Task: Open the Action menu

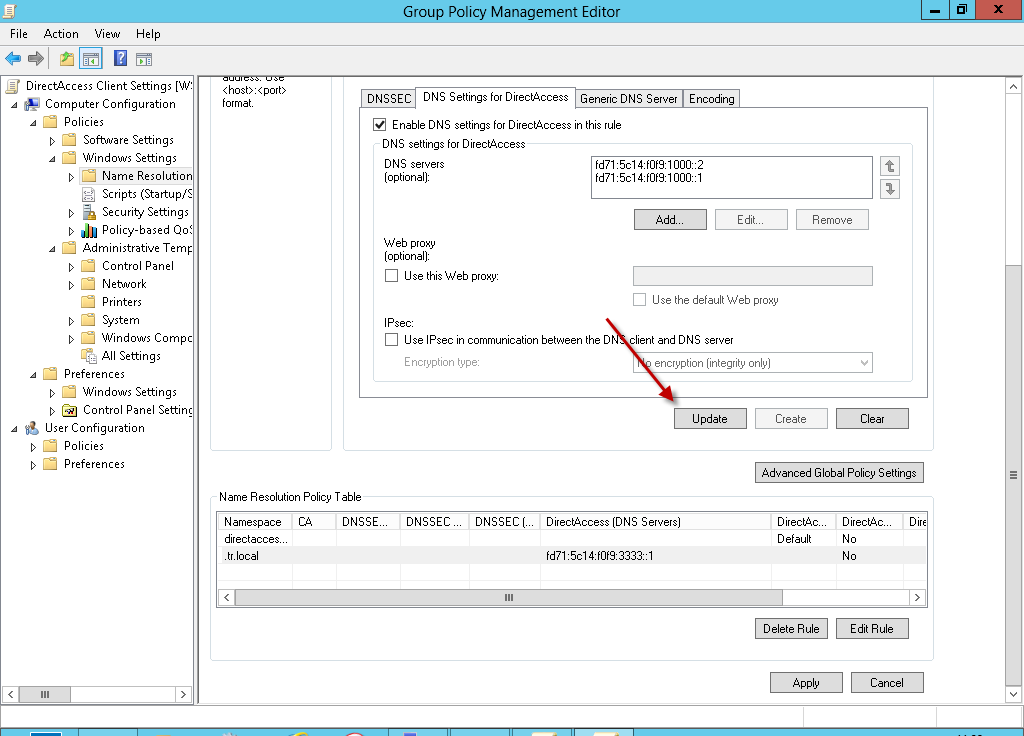Action: (x=61, y=34)
